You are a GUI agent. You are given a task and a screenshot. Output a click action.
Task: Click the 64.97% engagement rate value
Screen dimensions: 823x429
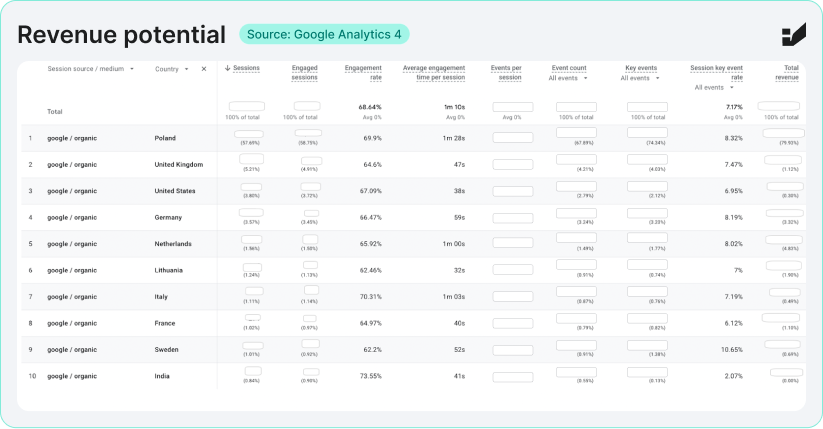click(x=371, y=323)
